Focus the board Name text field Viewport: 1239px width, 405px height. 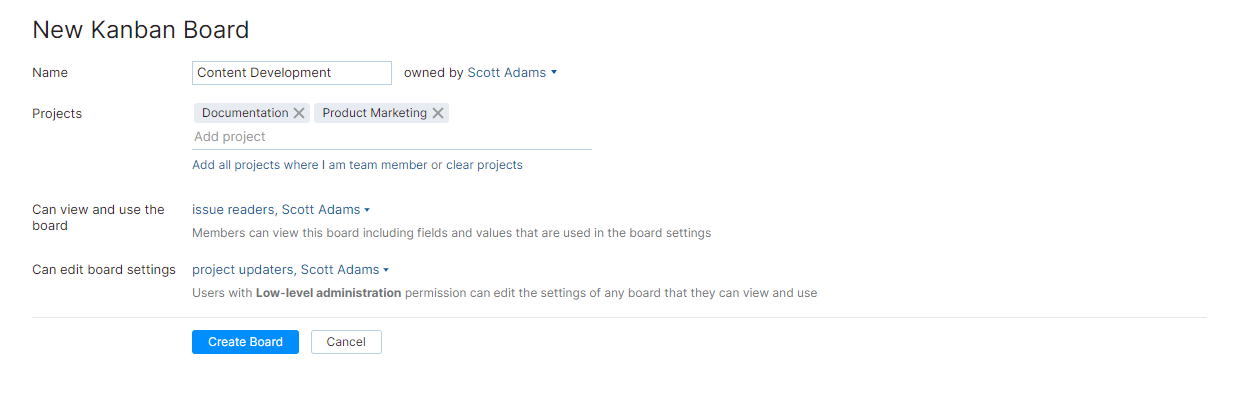point(291,72)
